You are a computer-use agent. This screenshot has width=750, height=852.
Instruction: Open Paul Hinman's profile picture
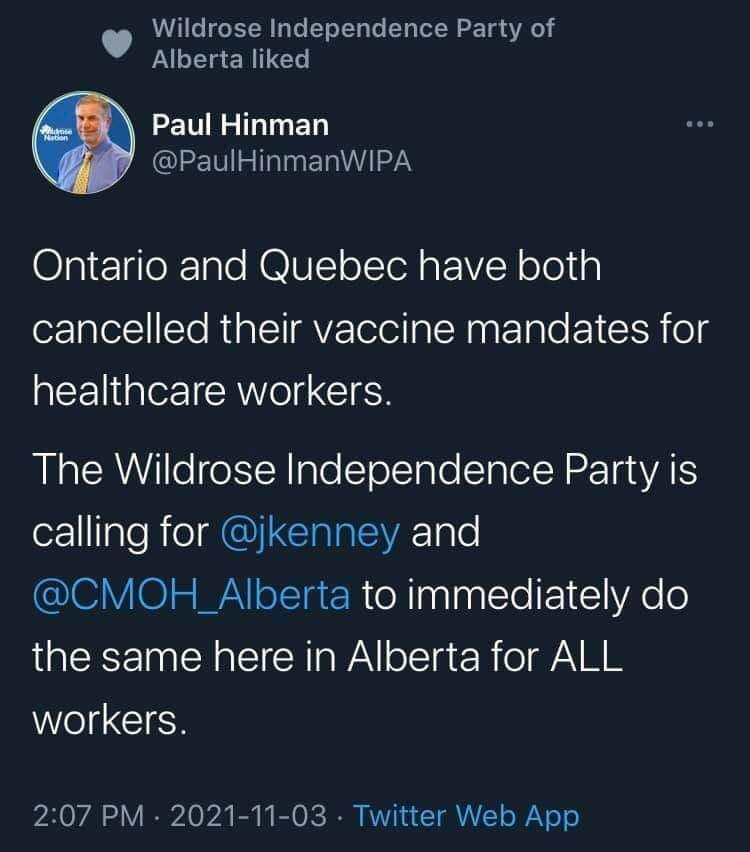(84, 143)
